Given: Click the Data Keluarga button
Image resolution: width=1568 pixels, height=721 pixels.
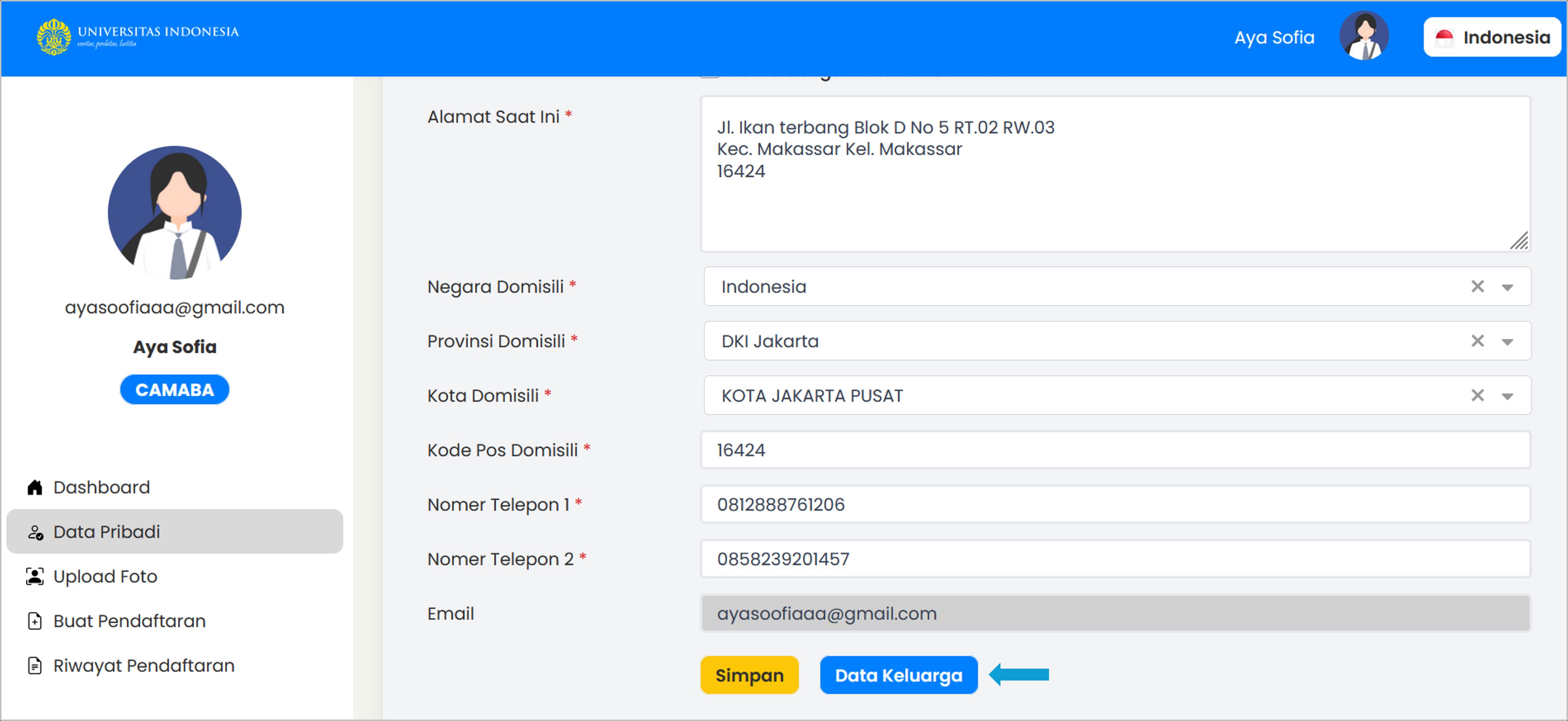Looking at the screenshot, I should tap(899, 675).
